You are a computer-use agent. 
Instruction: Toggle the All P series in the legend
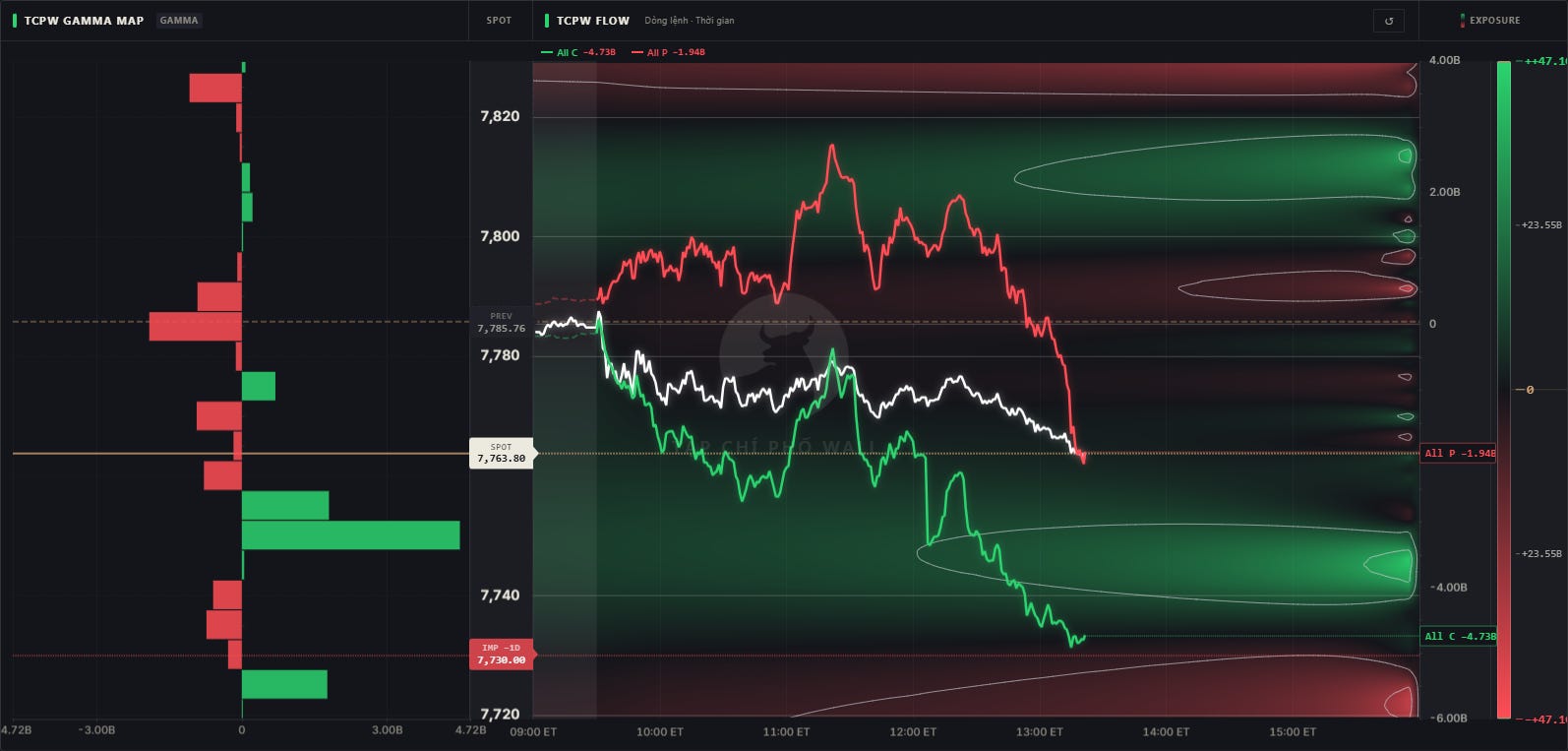[x=669, y=52]
